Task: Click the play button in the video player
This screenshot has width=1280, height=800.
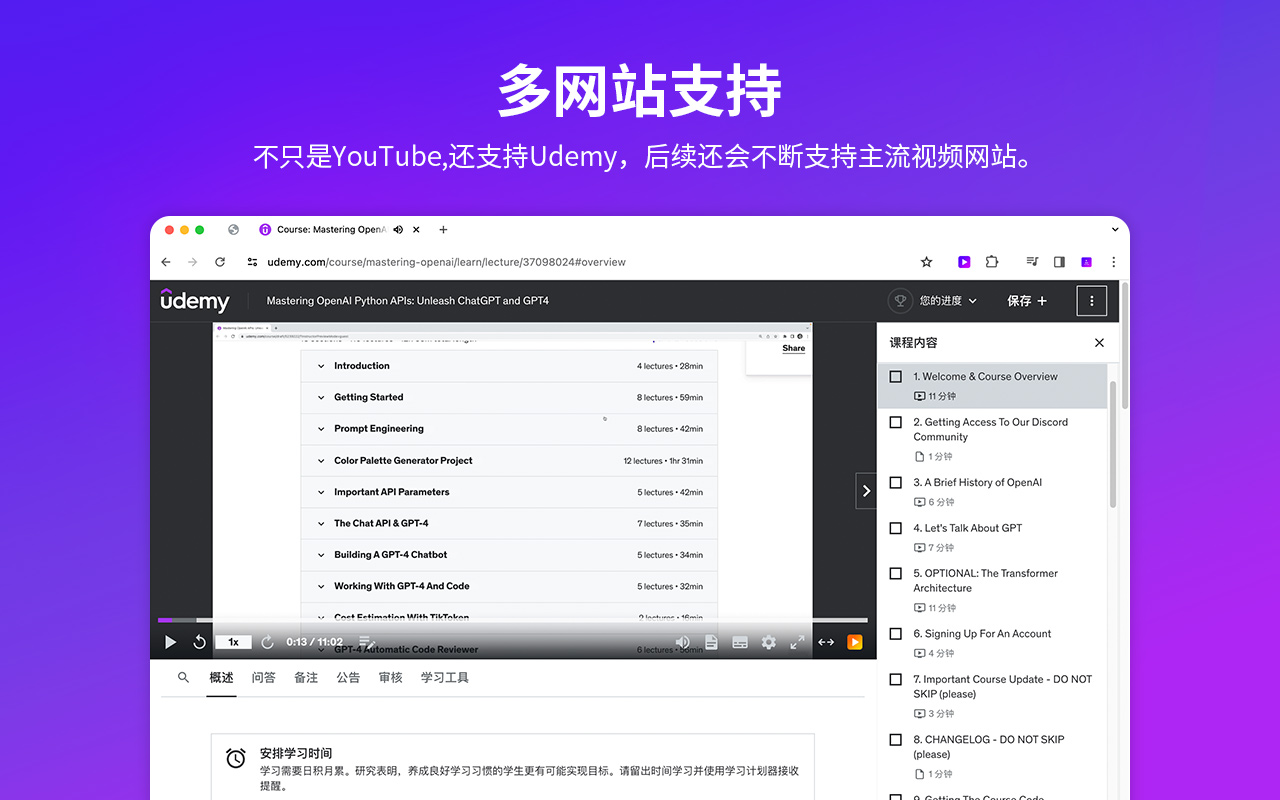Action: [170, 642]
